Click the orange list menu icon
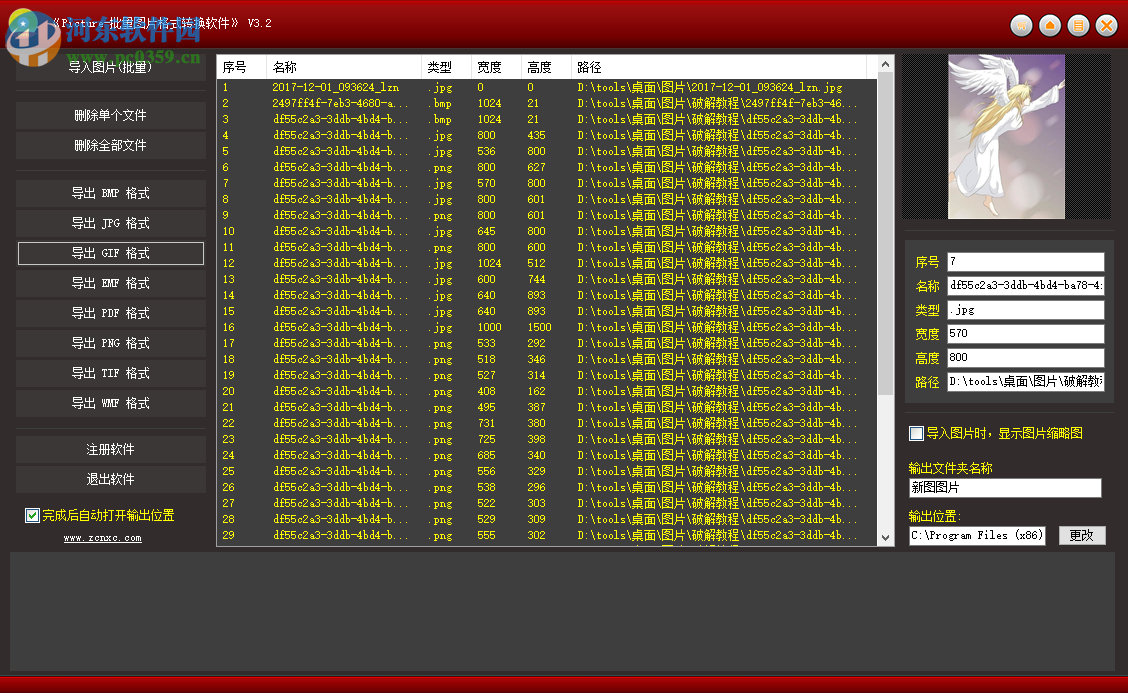The height and width of the screenshot is (693, 1128). pos(1078,26)
